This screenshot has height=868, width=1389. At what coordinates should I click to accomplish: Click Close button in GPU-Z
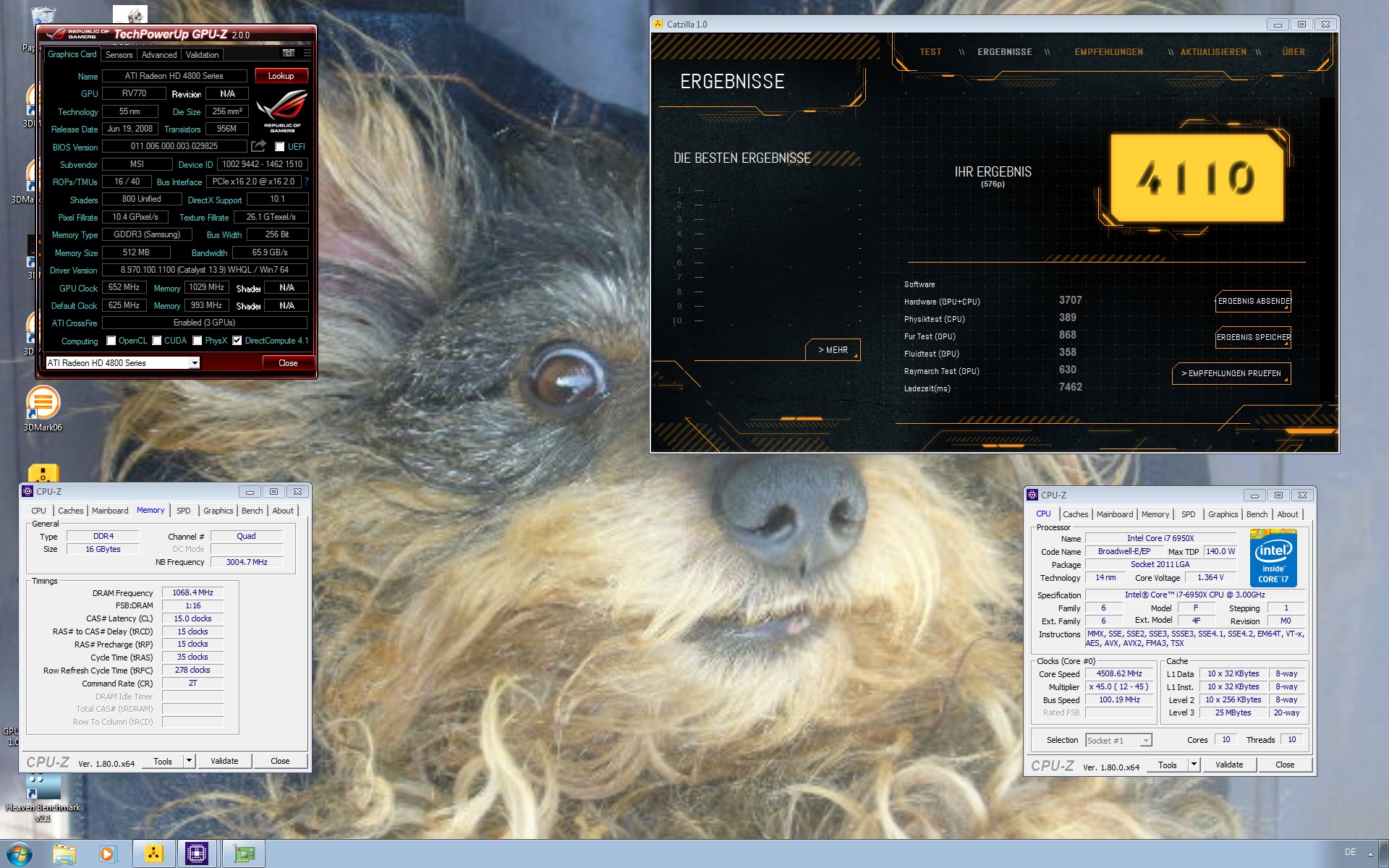tap(288, 363)
